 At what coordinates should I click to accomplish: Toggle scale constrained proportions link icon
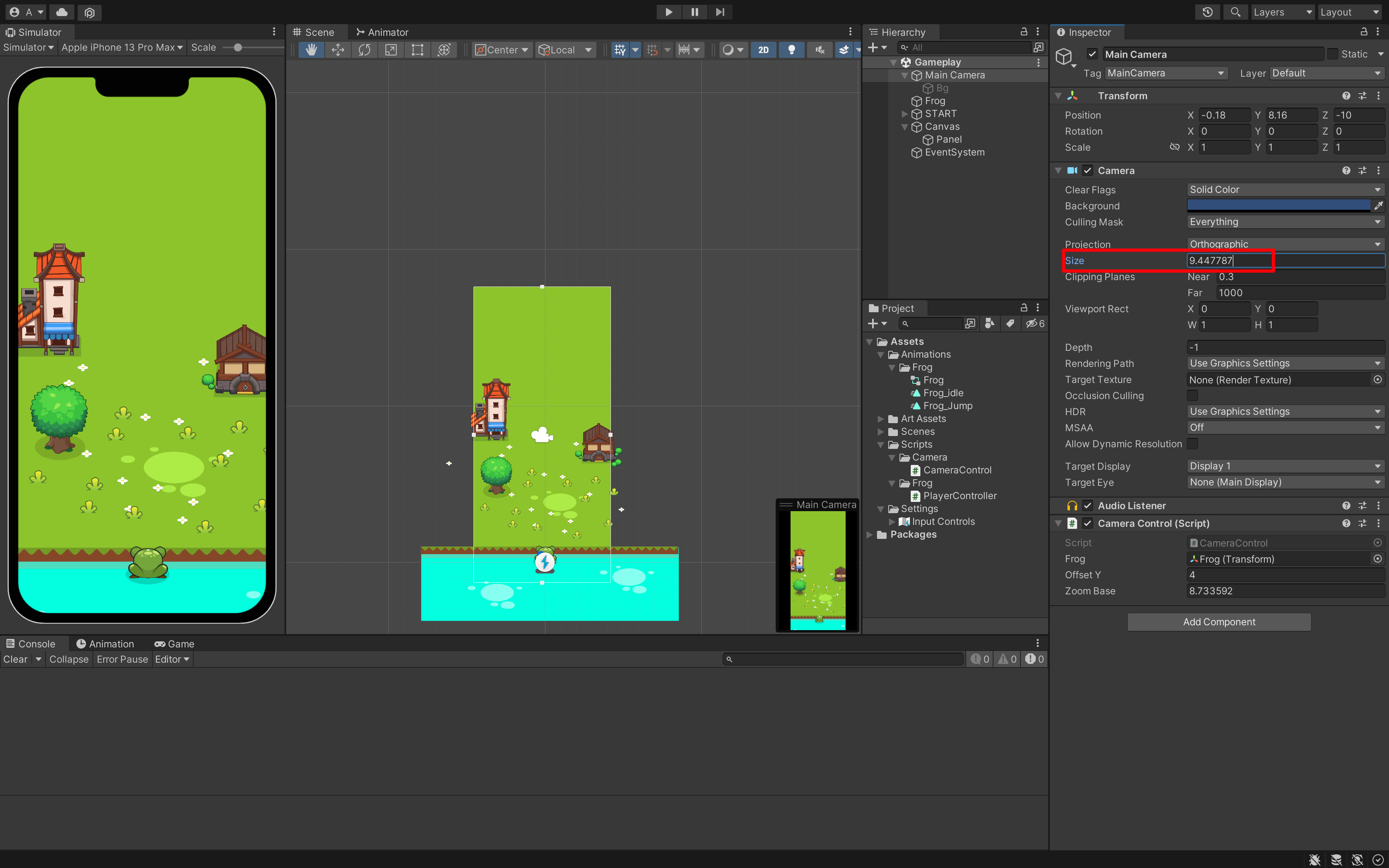(1174, 147)
